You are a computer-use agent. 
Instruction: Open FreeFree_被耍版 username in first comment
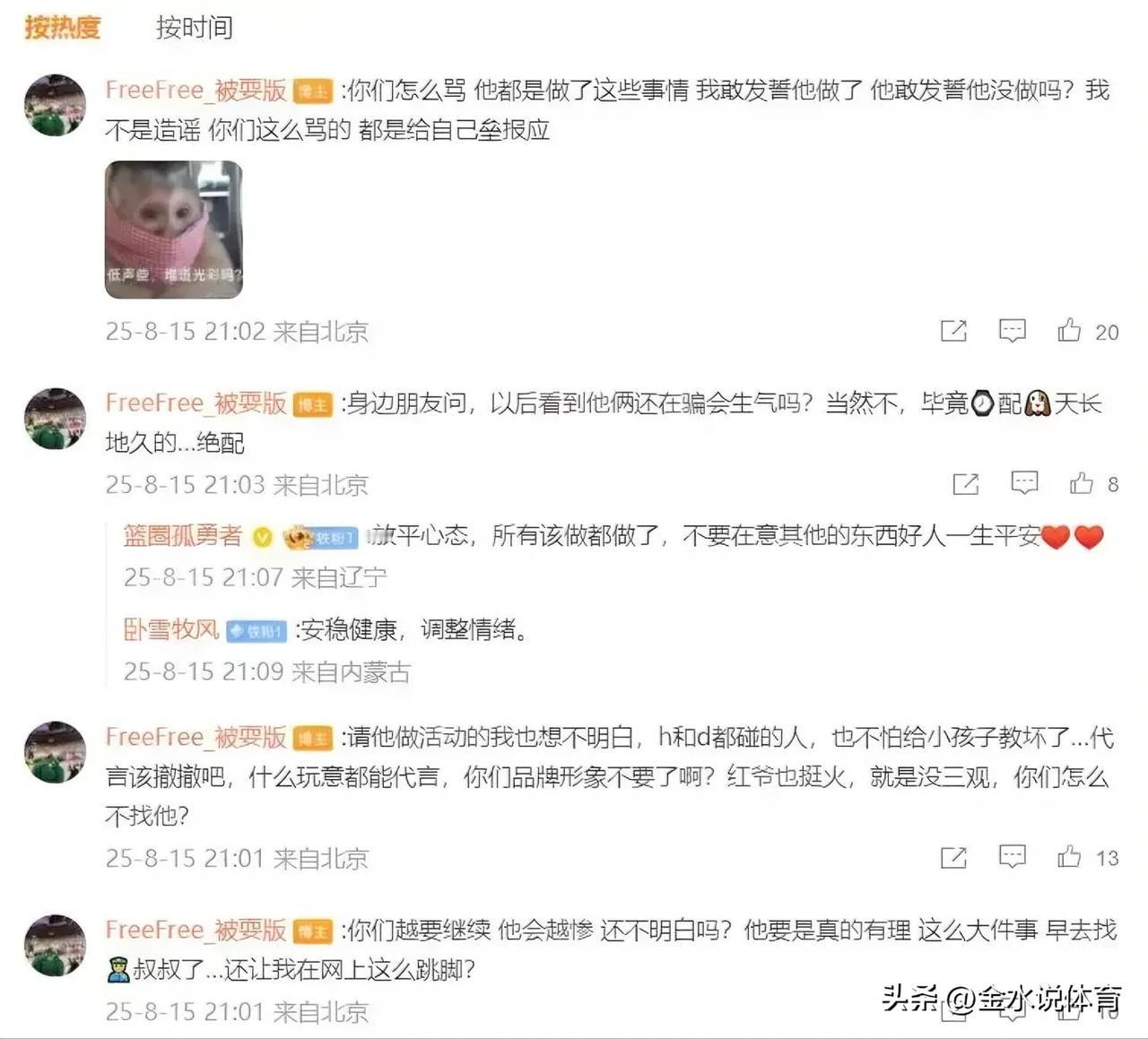click(196, 90)
